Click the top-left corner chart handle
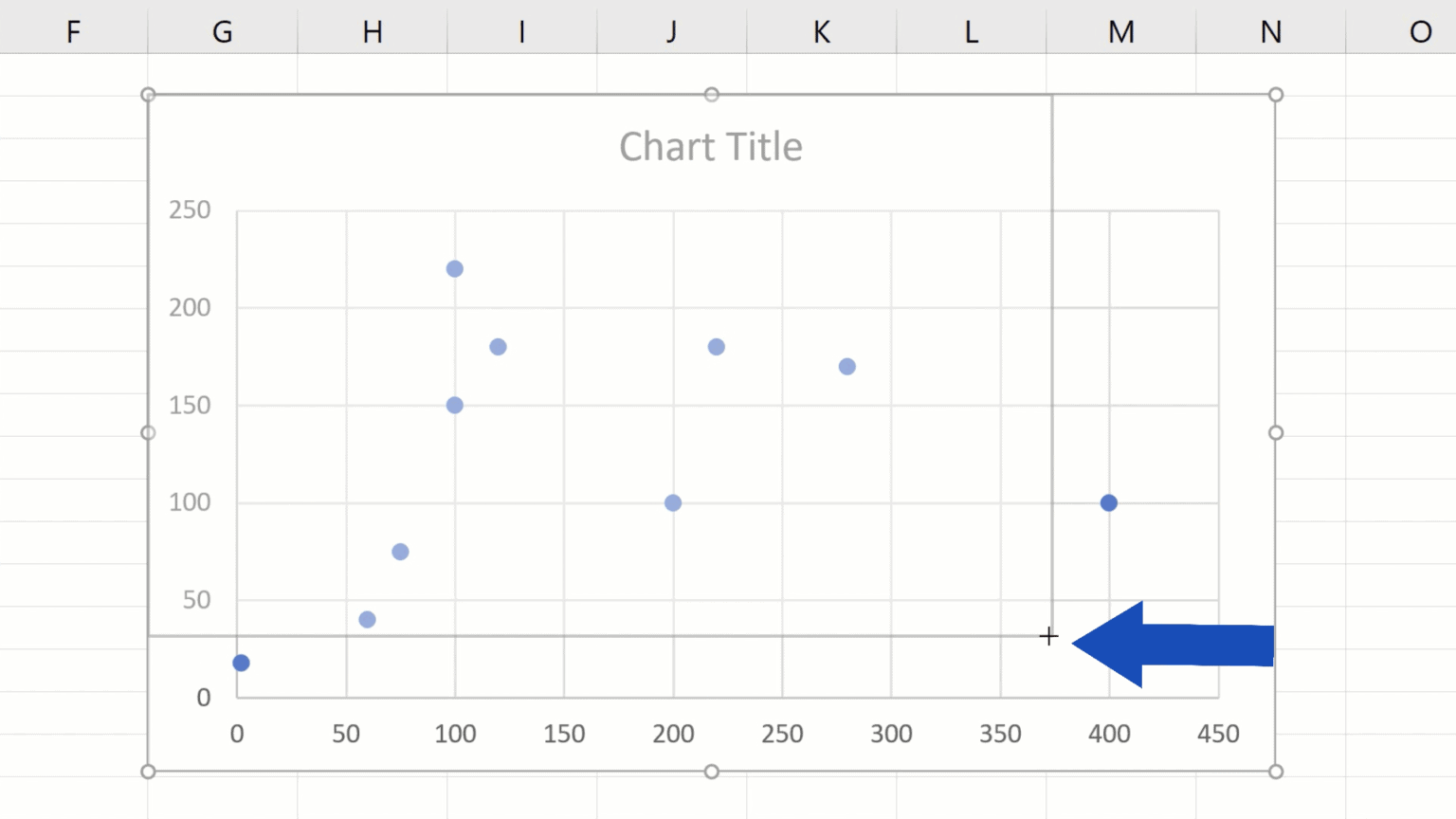The width and height of the screenshot is (1456, 819). [148, 94]
